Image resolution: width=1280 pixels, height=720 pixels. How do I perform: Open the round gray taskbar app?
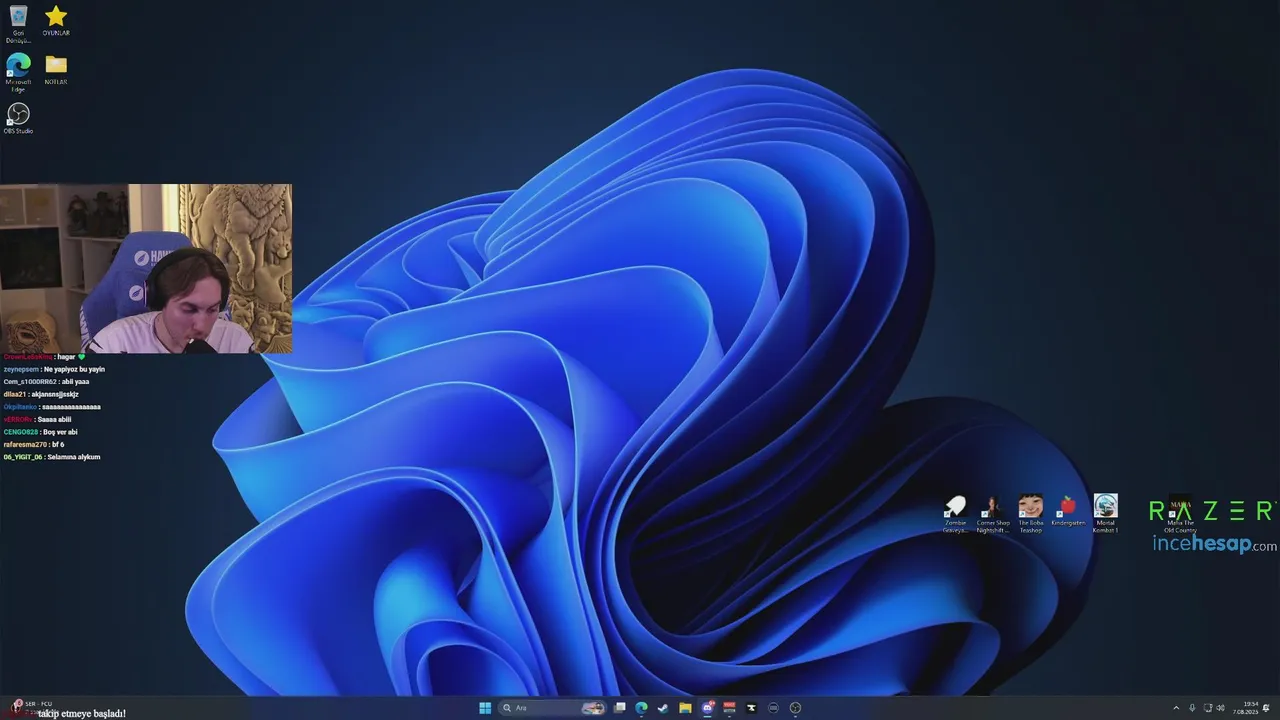point(773,708)
